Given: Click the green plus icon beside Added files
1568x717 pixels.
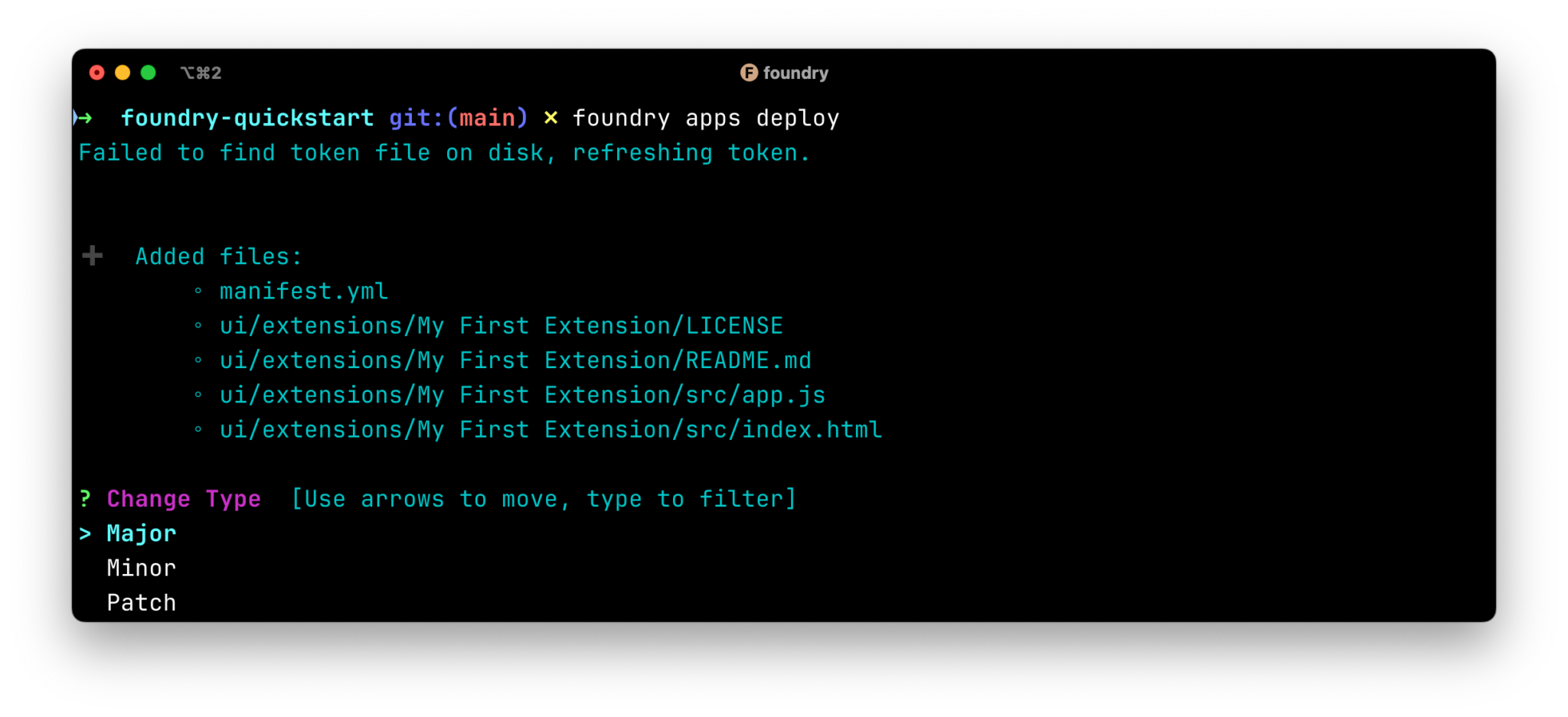Looking at the screenshot, I should point(91,256).
